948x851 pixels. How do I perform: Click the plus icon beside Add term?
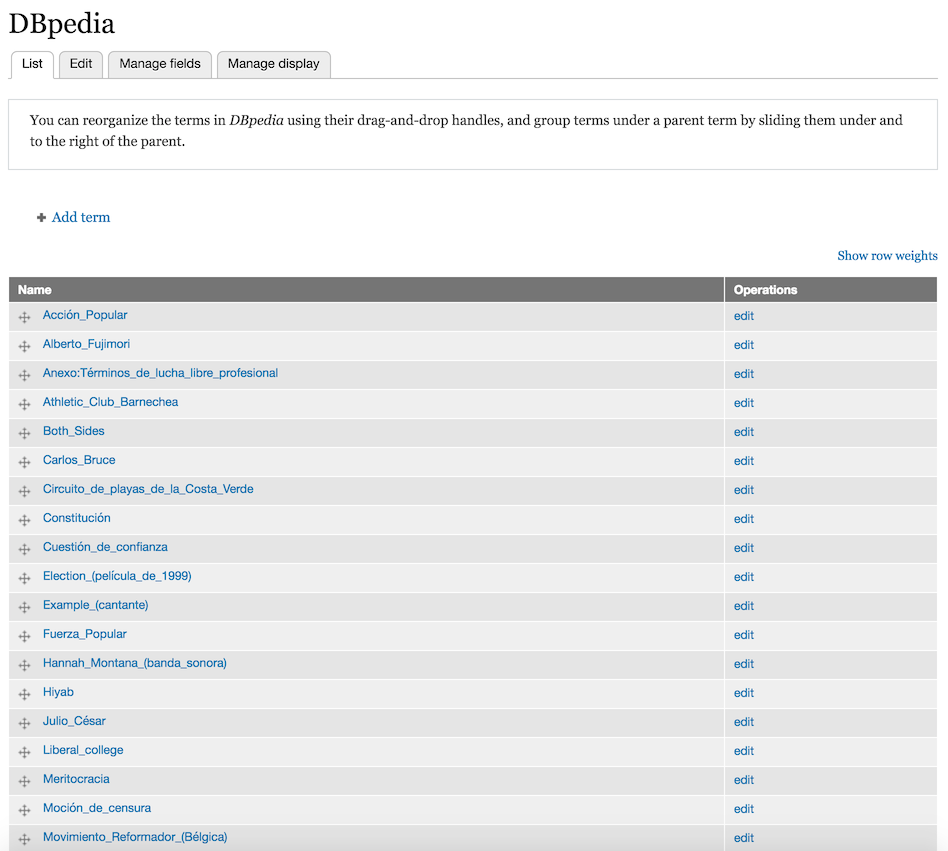[41, 217]
